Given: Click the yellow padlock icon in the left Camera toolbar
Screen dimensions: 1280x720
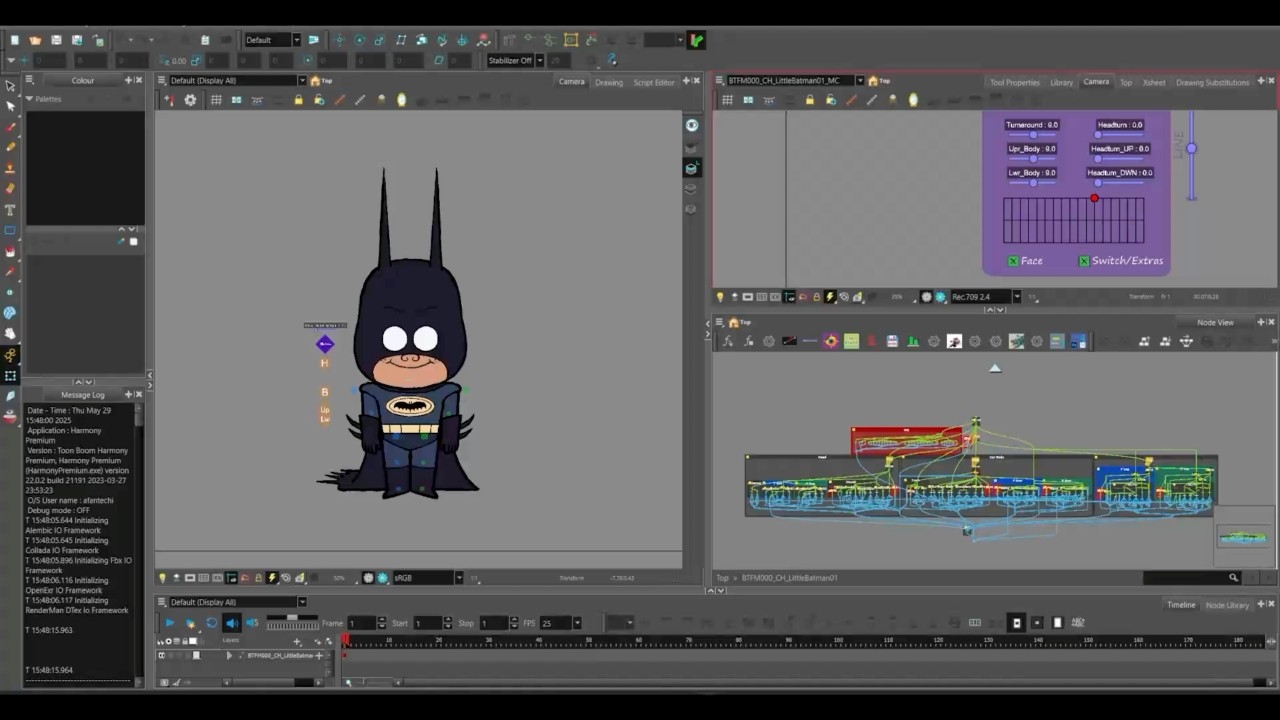Looking at the screenshot, I should pos(298,100).
